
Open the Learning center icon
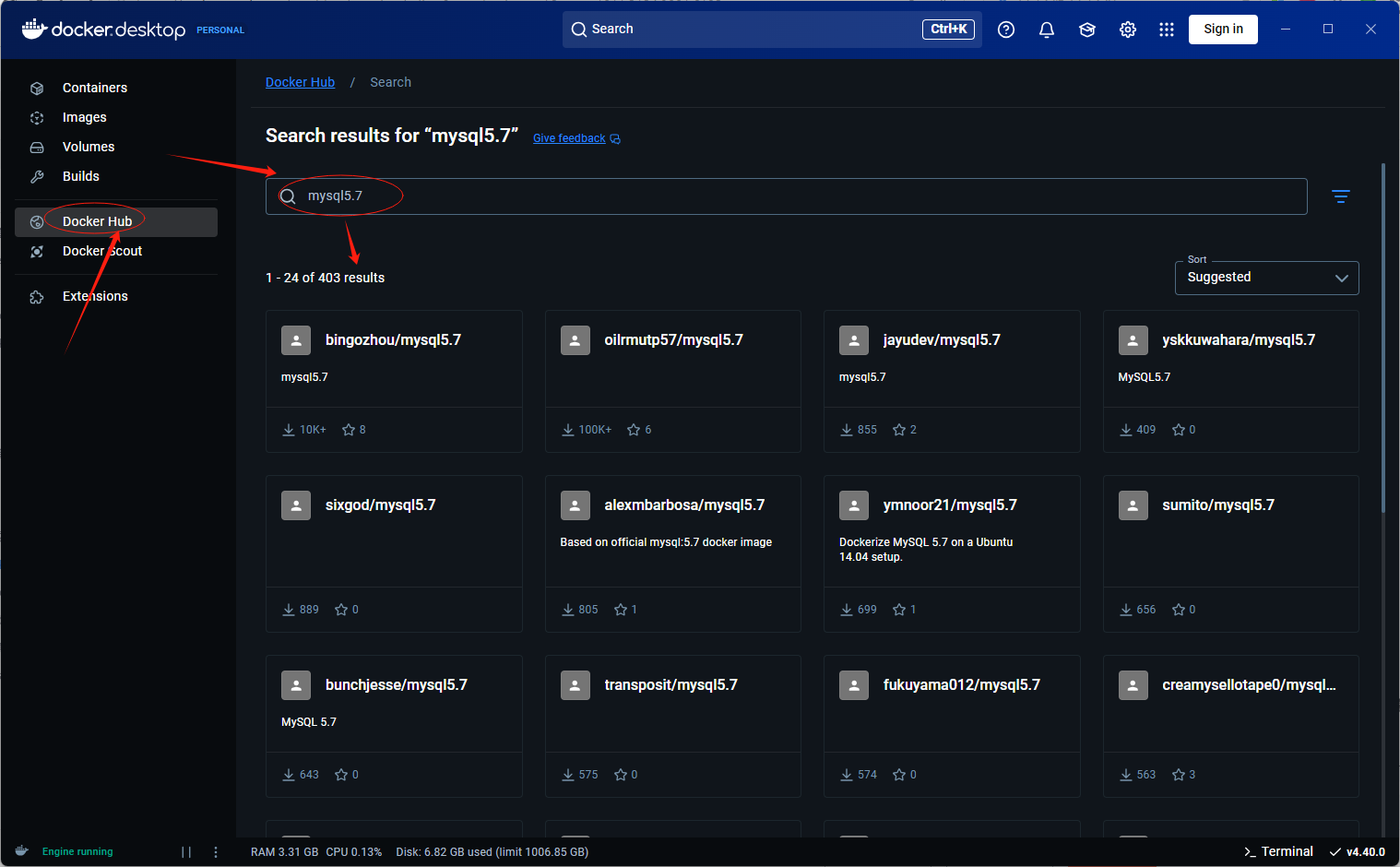pos(1087,30)
